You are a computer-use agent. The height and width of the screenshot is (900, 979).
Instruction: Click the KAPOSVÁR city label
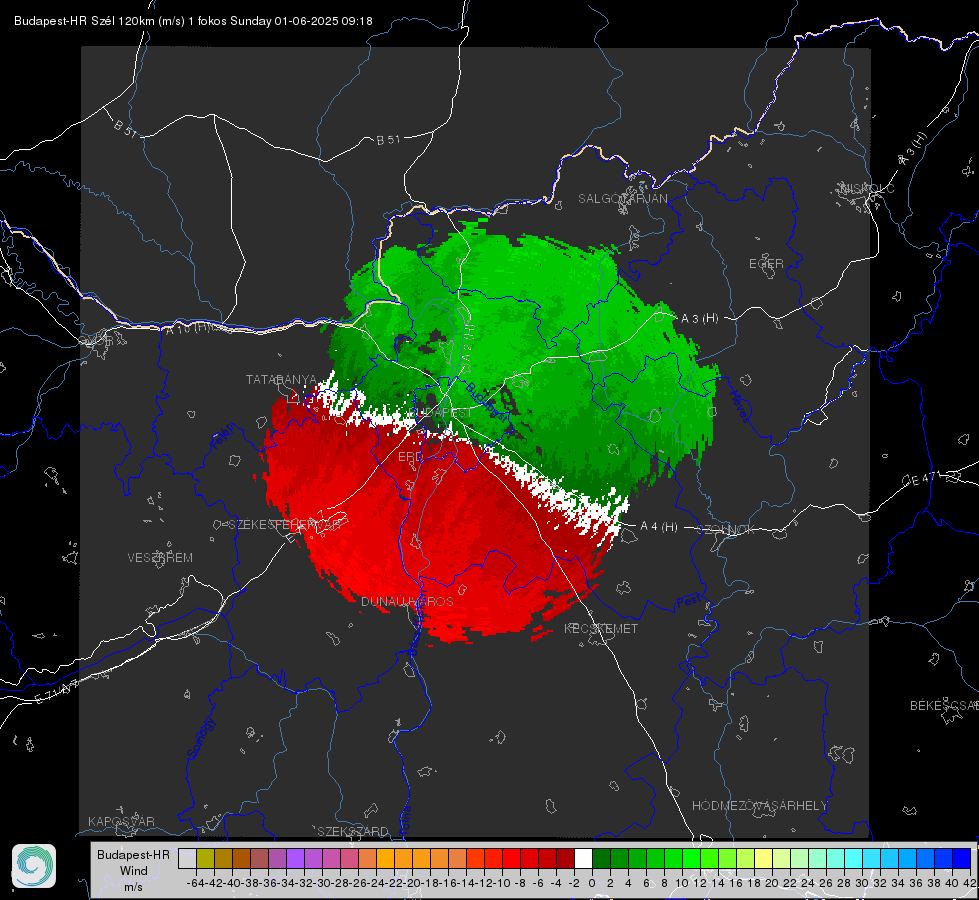pos(121,821)
